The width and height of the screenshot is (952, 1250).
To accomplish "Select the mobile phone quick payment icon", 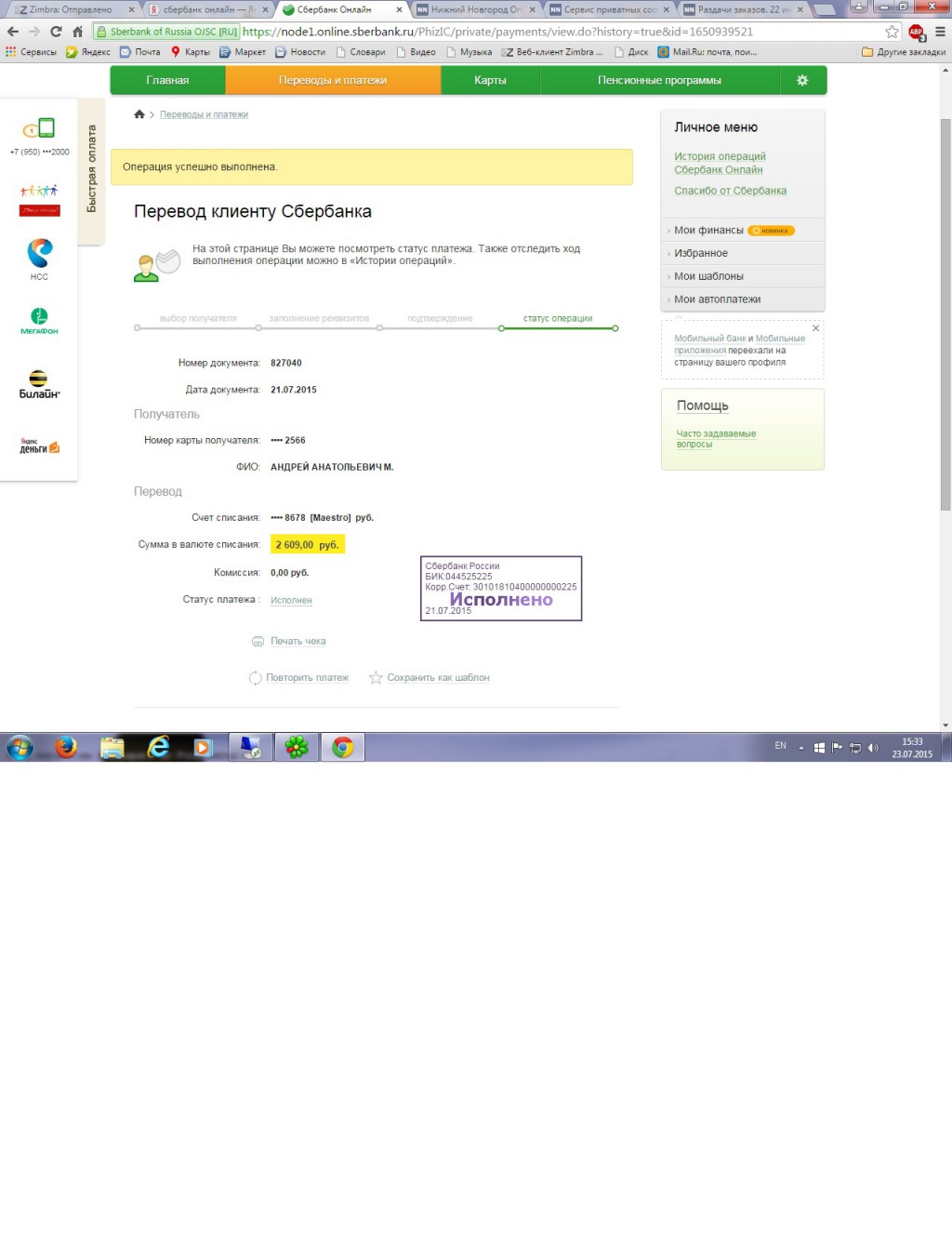I will coord(39,128).
